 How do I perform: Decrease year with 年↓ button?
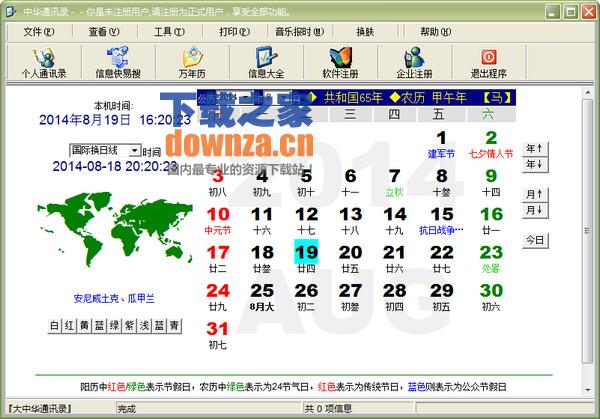[535, 163]
